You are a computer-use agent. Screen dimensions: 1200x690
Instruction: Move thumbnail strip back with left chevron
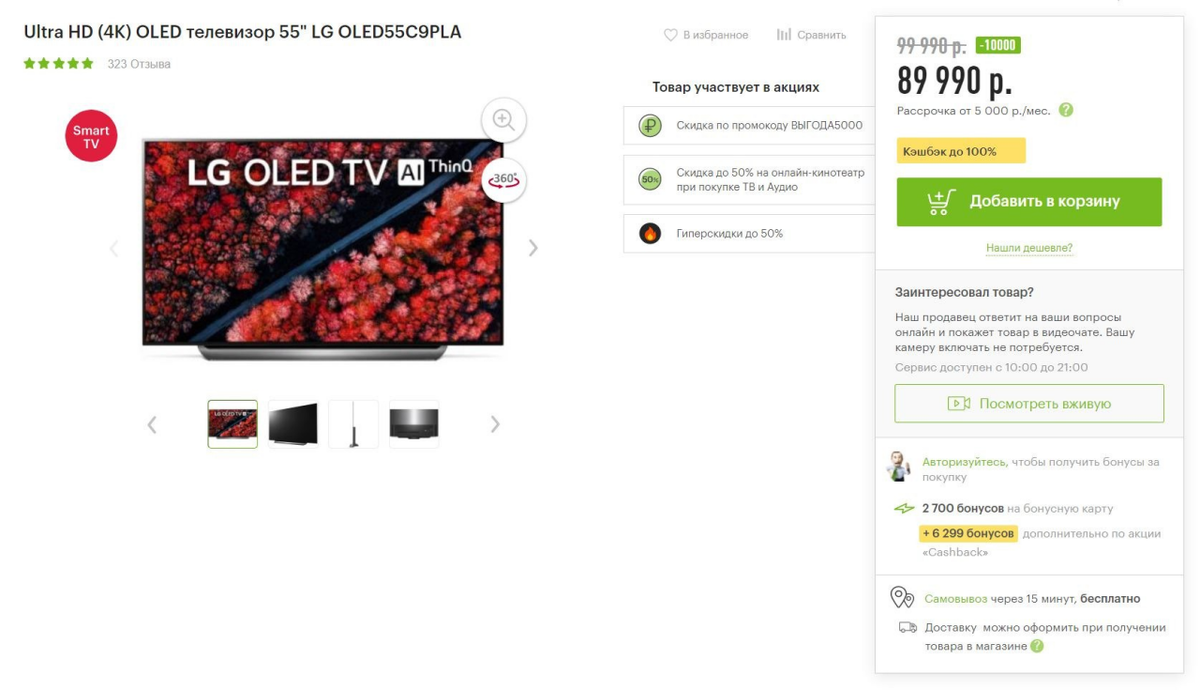(152, 424)
